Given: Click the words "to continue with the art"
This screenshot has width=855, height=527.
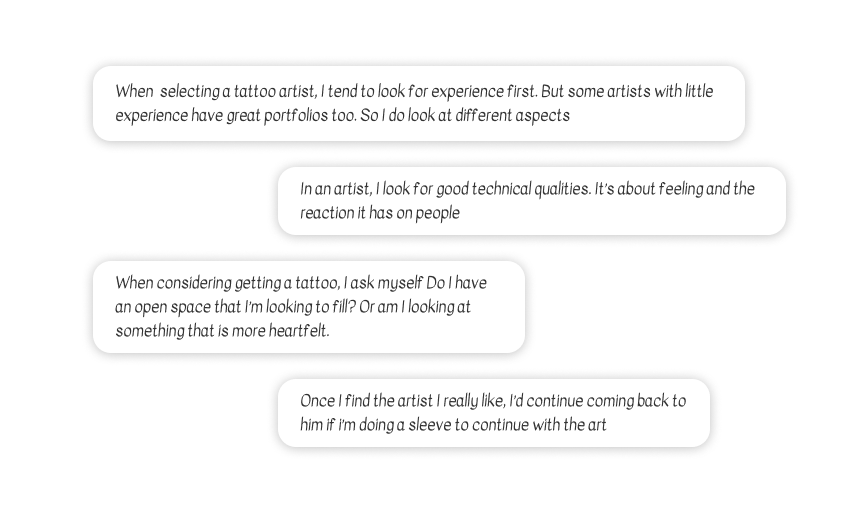Looking at the screenshot, I should [x=530, y=425].
